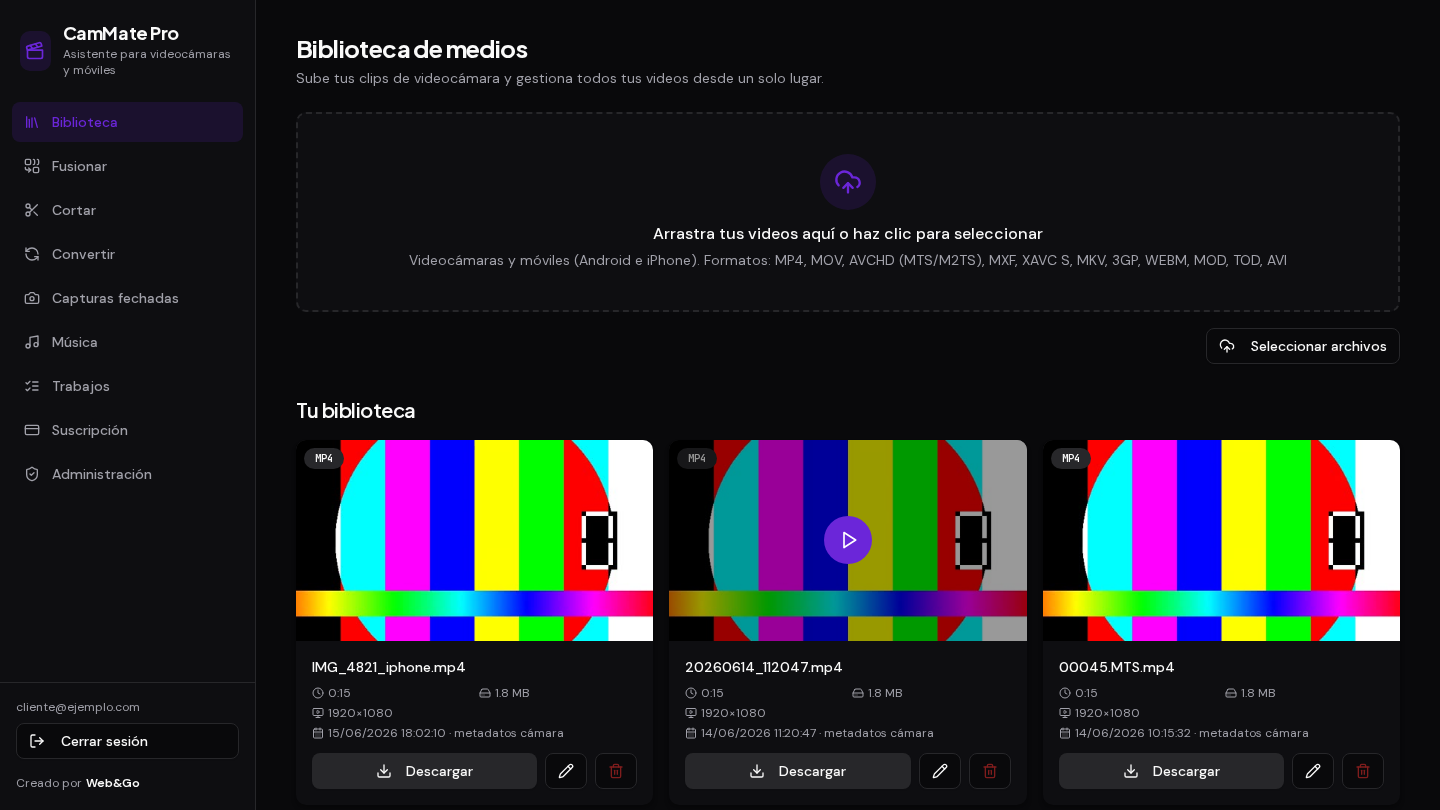The width and height of the screenshot is (1440, 810).
Task: Click the 00045.MTS.mp4 video thumbnail
Action: pos(1221,540)
